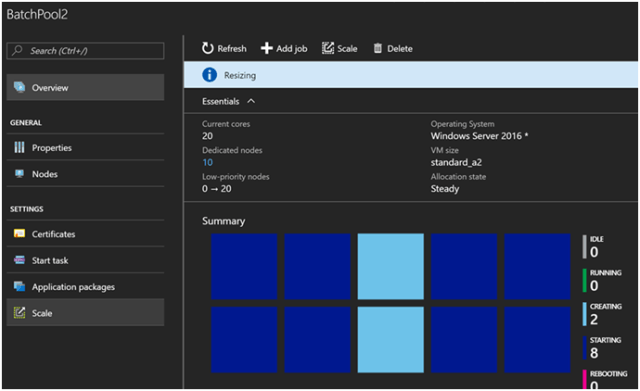Click the Resizing notification banner
The width and height of the screenshot is (640, 391).
coord(411,75)
